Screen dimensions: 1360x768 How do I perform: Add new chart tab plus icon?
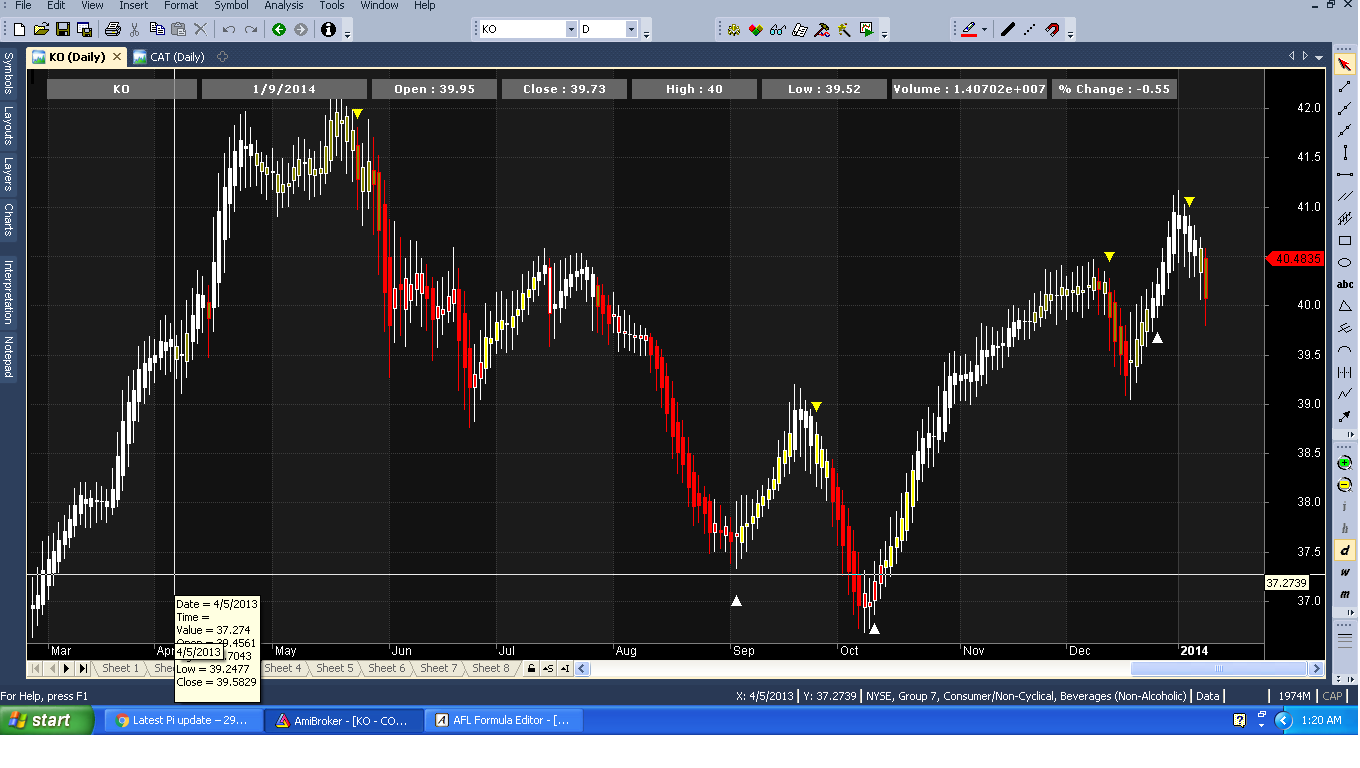(222, 57)
